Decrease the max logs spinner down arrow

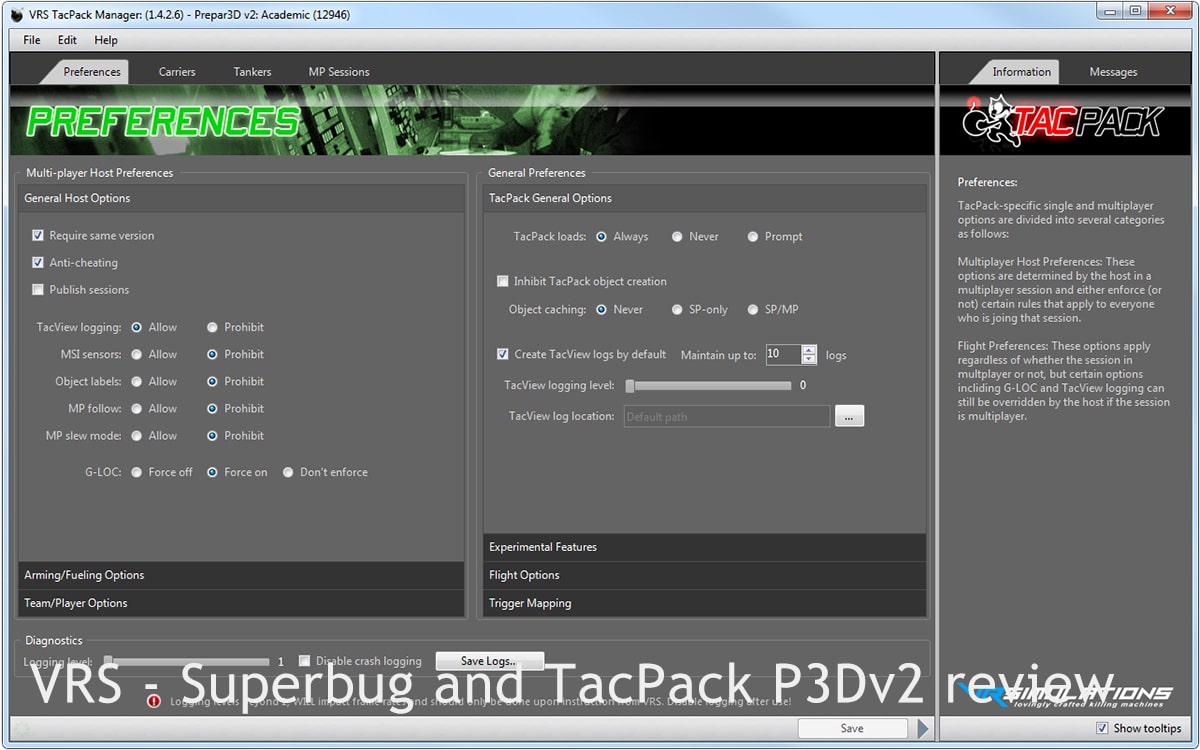pos(809,360)
